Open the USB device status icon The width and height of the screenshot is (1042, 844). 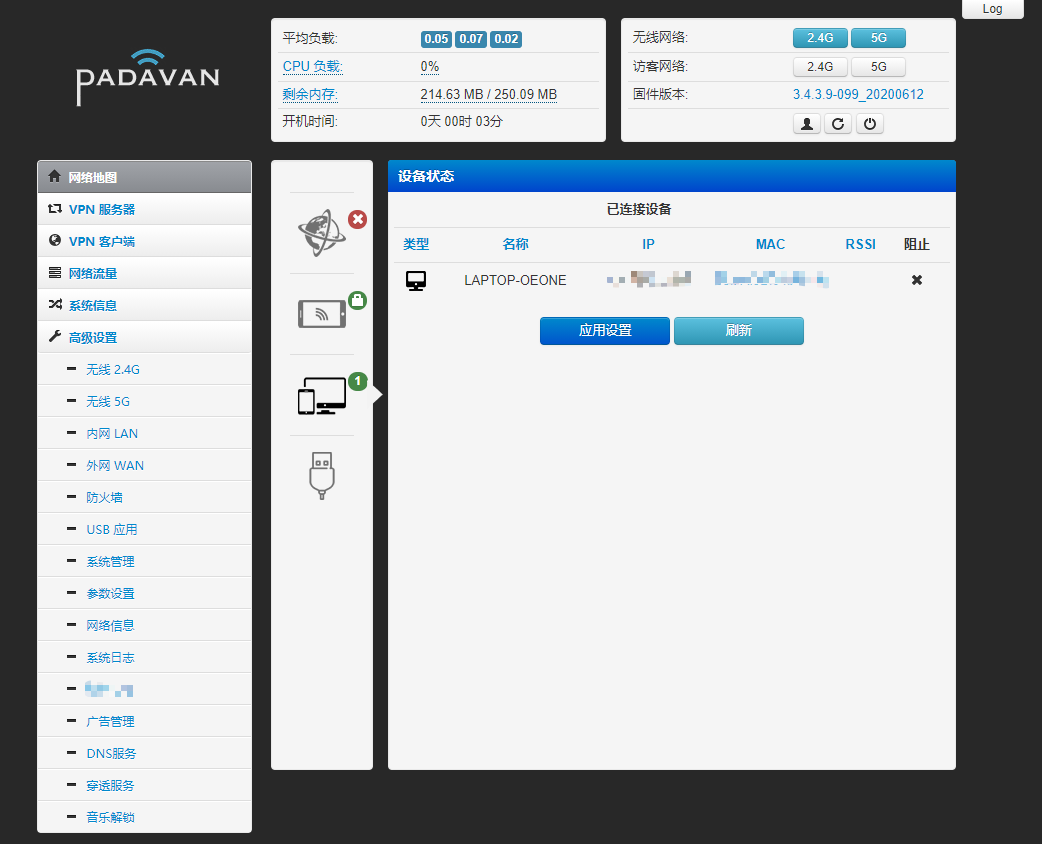[x=322, y=476]
